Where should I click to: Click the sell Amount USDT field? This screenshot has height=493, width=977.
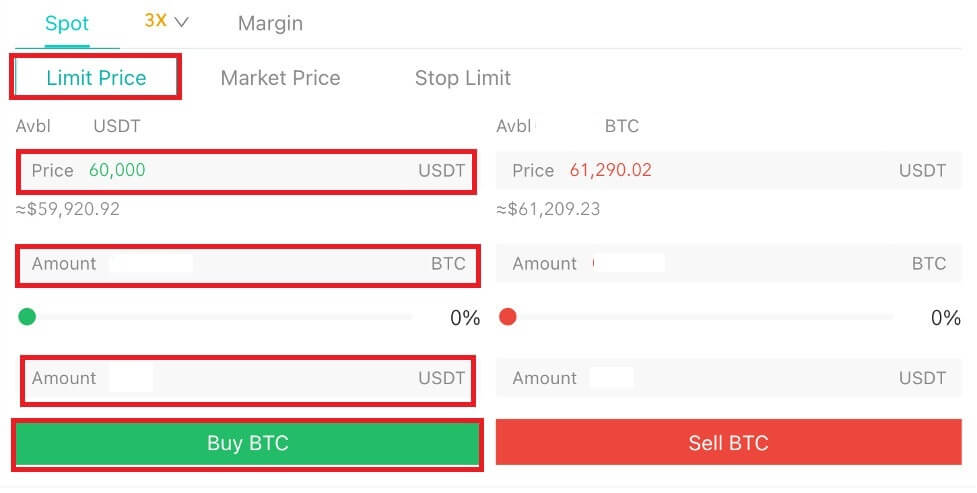coord(728,378)
